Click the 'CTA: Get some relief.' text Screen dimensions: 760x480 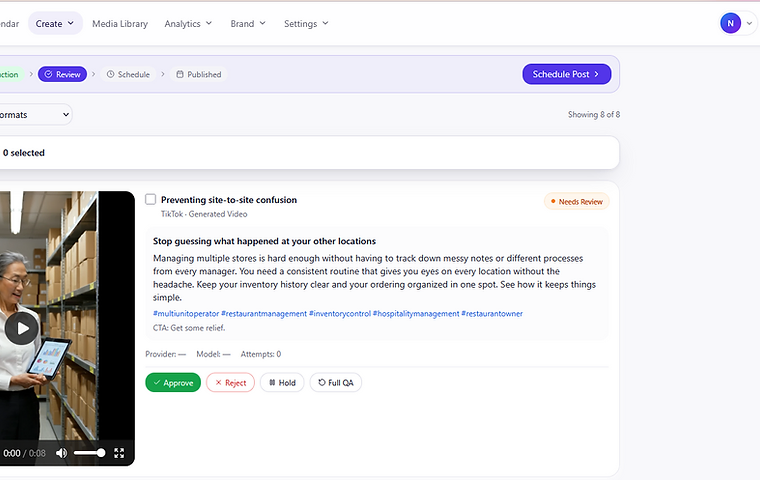tap(189, 328)
